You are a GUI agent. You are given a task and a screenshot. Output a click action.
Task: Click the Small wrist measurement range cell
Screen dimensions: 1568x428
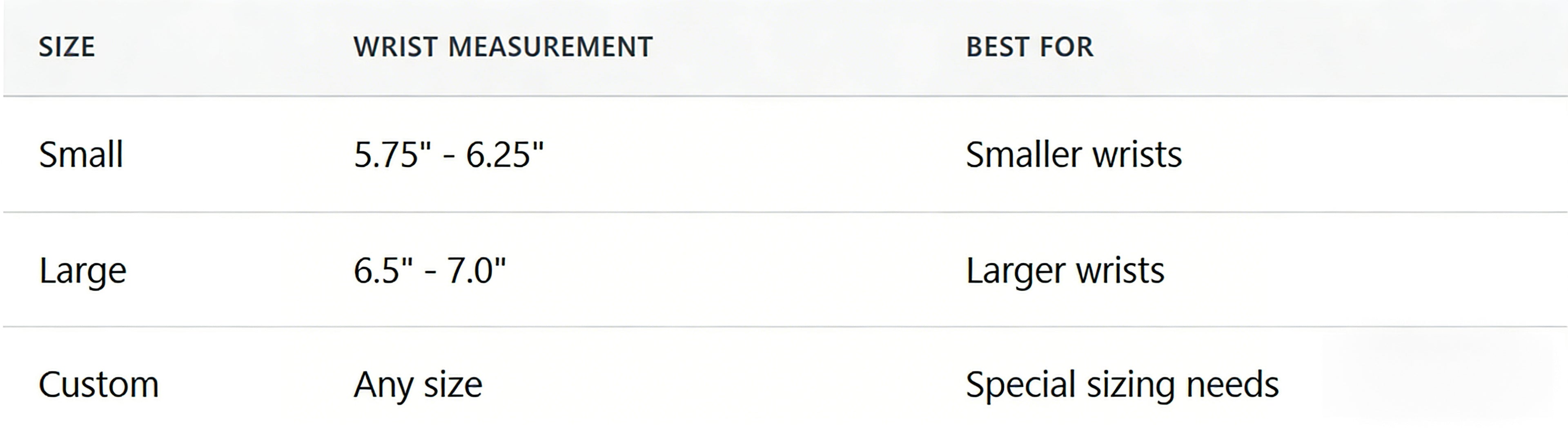449,154
